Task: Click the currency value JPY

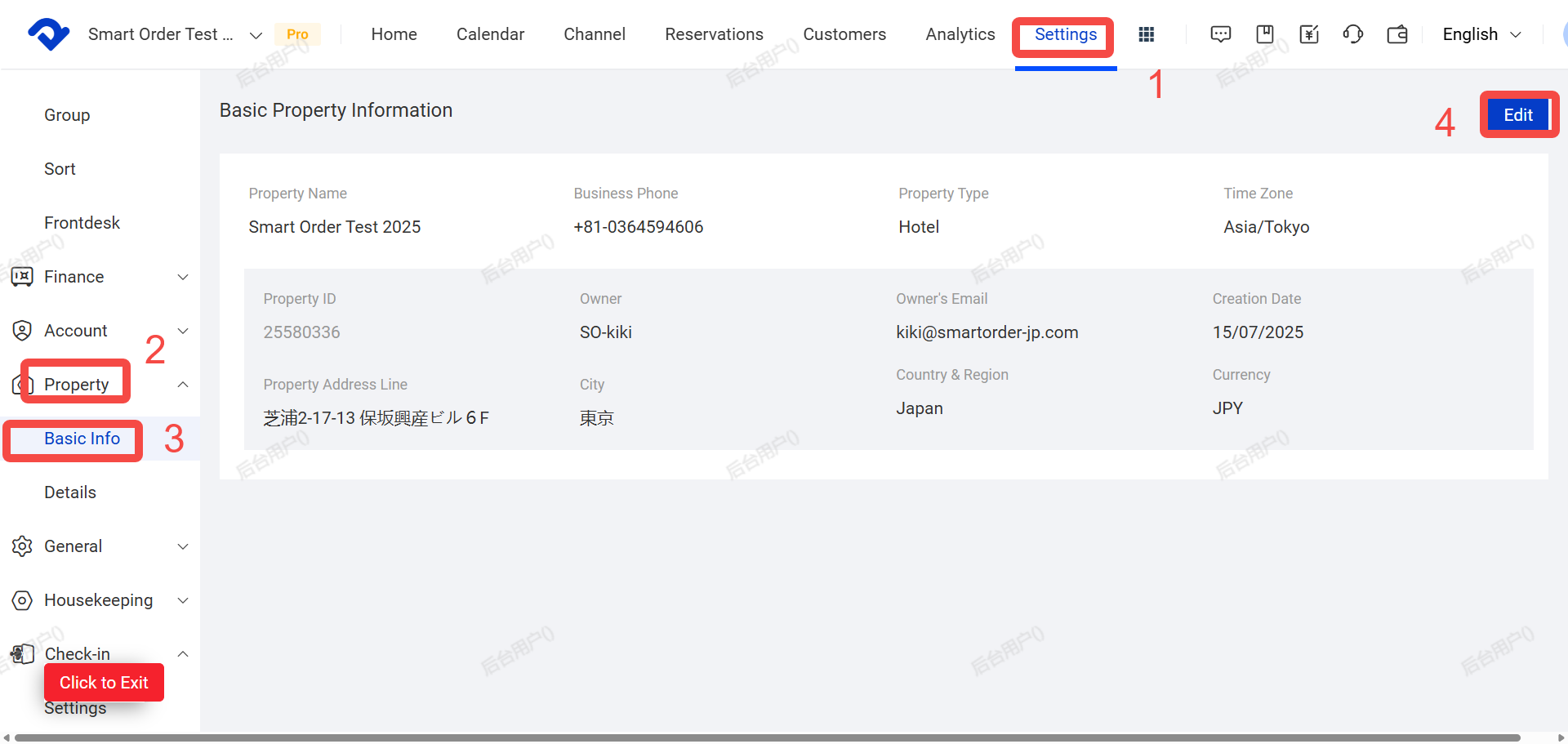Action: coord(1227,408)
